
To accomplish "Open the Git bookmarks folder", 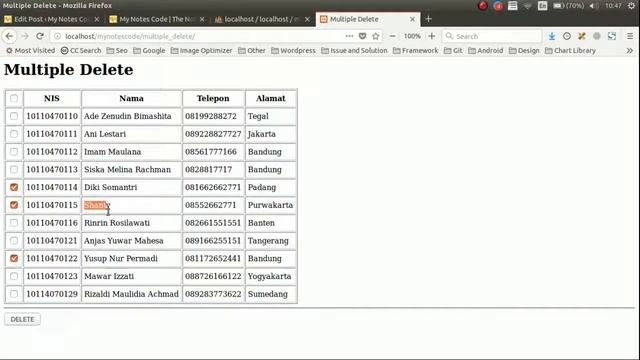I will pyautogui.click(x=453, y=51).
